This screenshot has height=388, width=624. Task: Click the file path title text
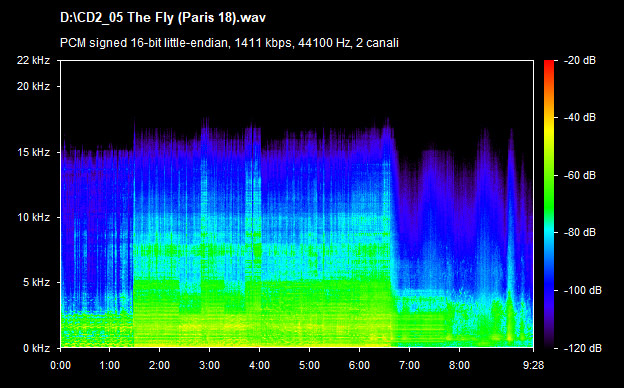pos(163,18)
